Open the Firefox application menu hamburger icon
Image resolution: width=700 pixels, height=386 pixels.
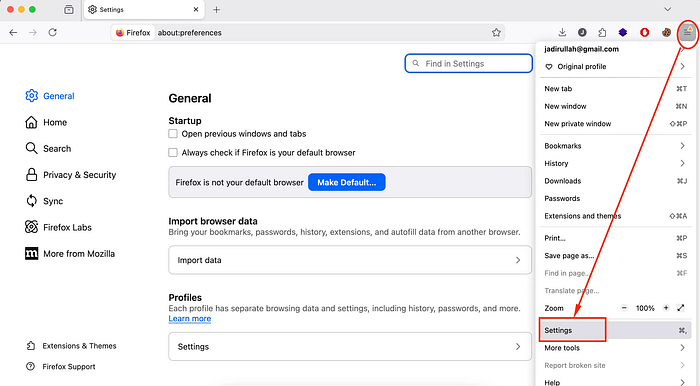point(688,33)
